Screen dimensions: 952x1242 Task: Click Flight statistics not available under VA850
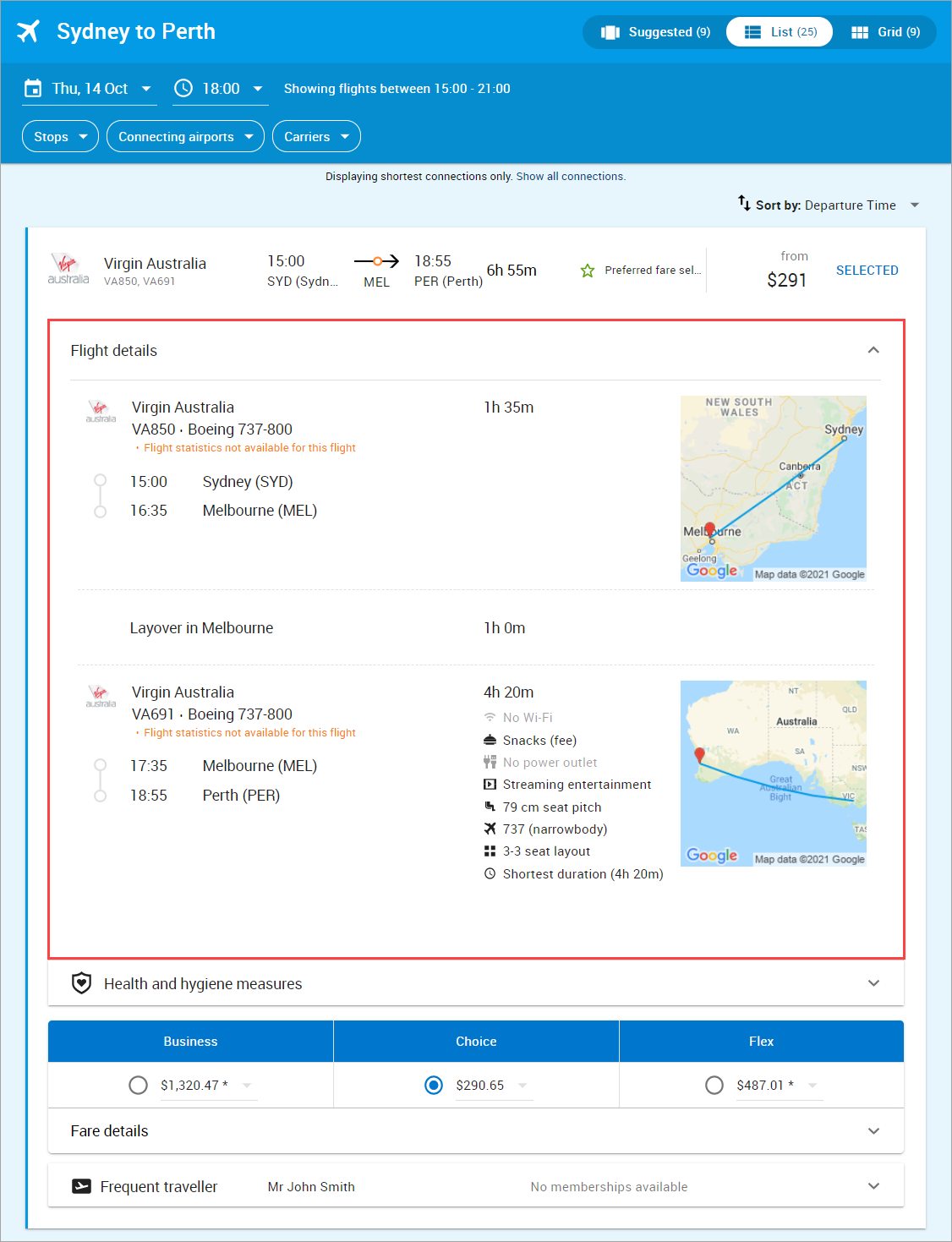pos(249,448)
